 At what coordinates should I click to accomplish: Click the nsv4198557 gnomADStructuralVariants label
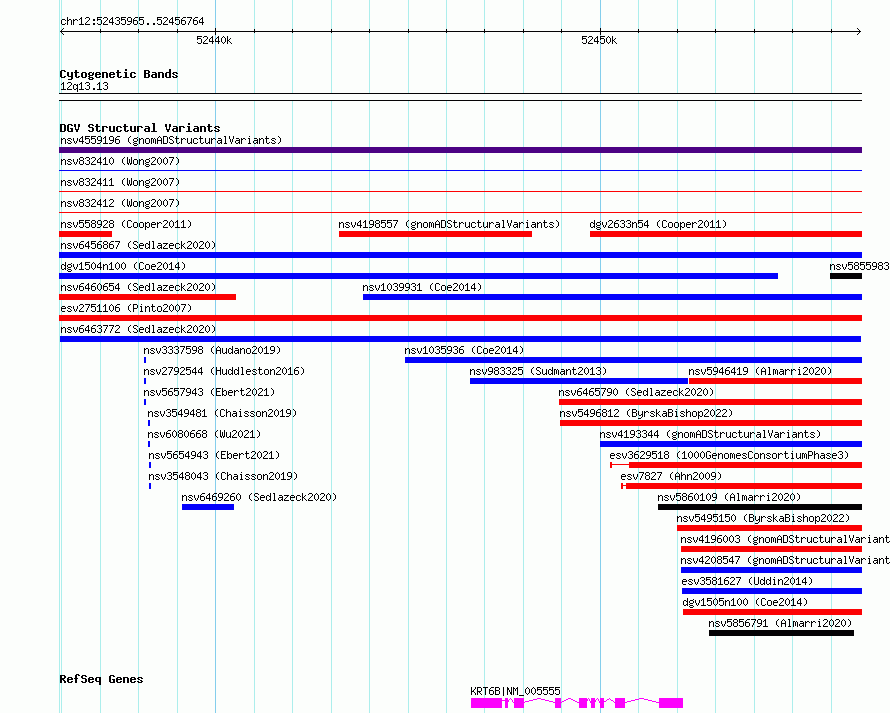pos(449,224)
